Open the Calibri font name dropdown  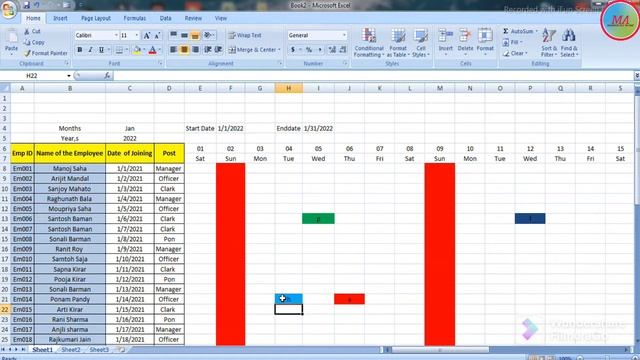click(116, 36)
